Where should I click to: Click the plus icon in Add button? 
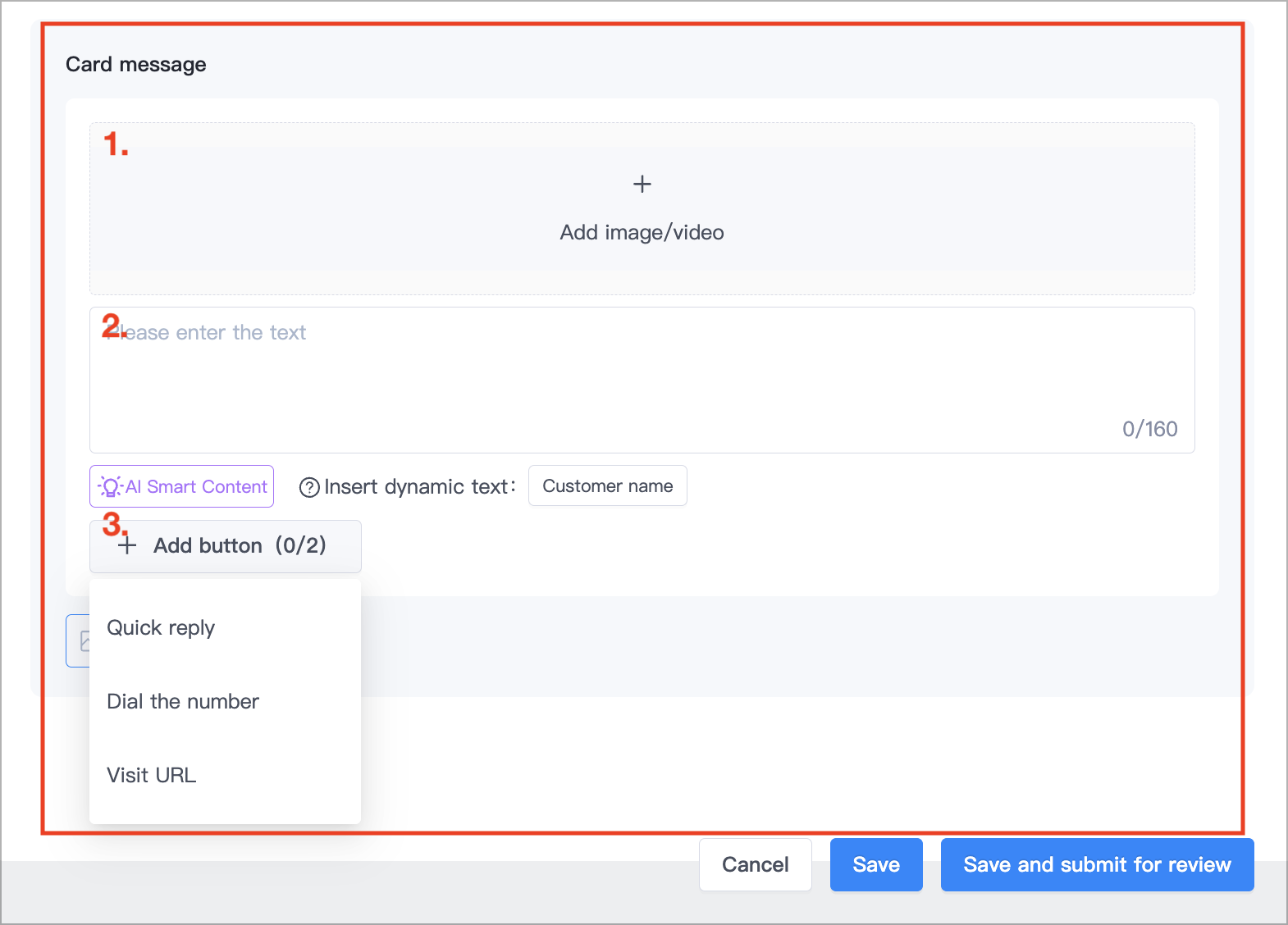point(127,546)
